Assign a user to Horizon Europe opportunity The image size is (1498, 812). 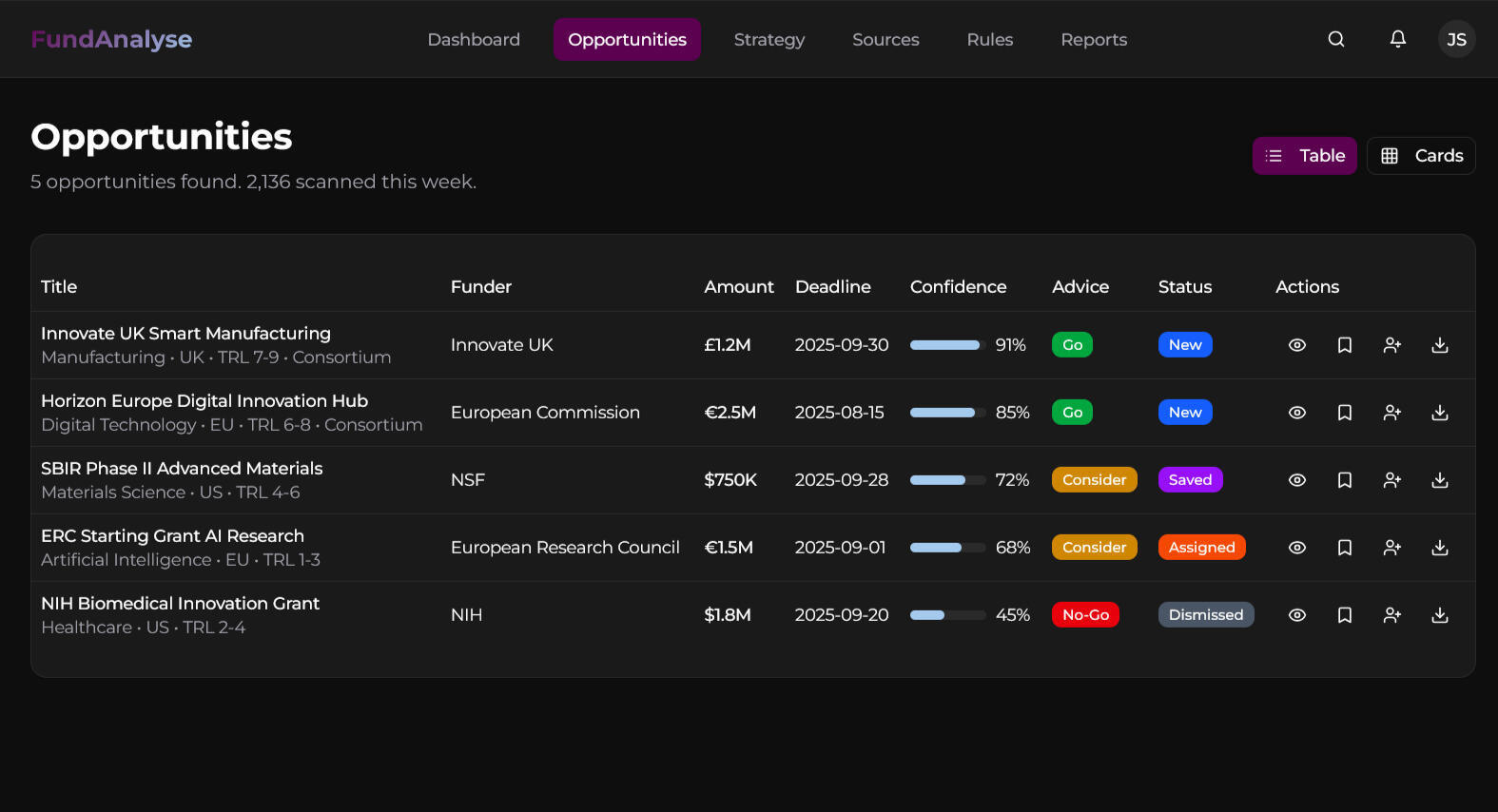(1392, 413)
